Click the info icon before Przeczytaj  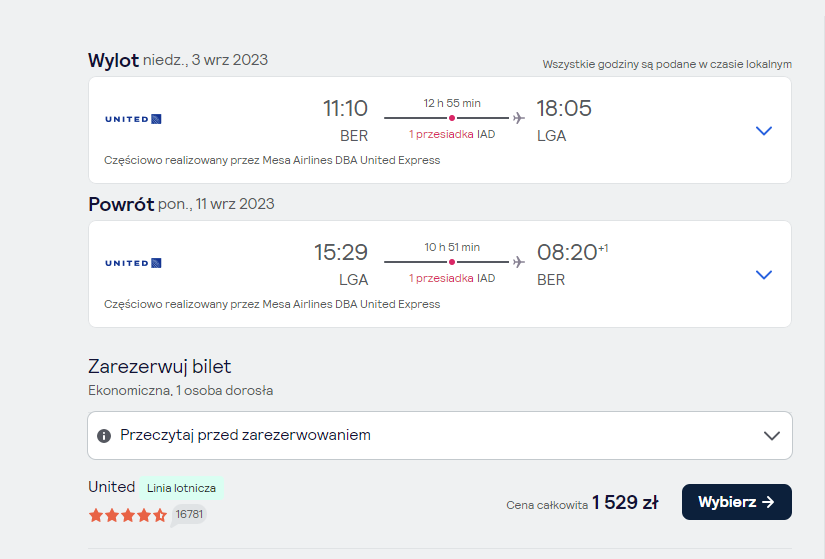104,436
